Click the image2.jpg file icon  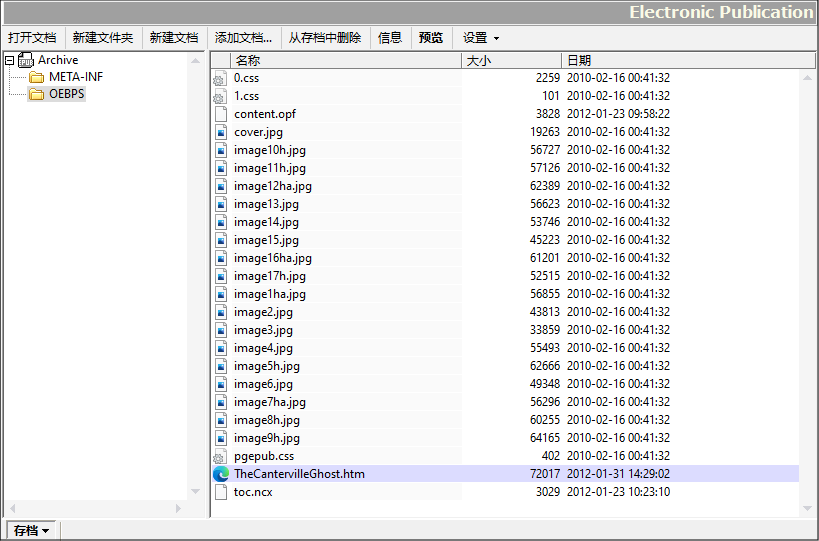pos(220,312)
